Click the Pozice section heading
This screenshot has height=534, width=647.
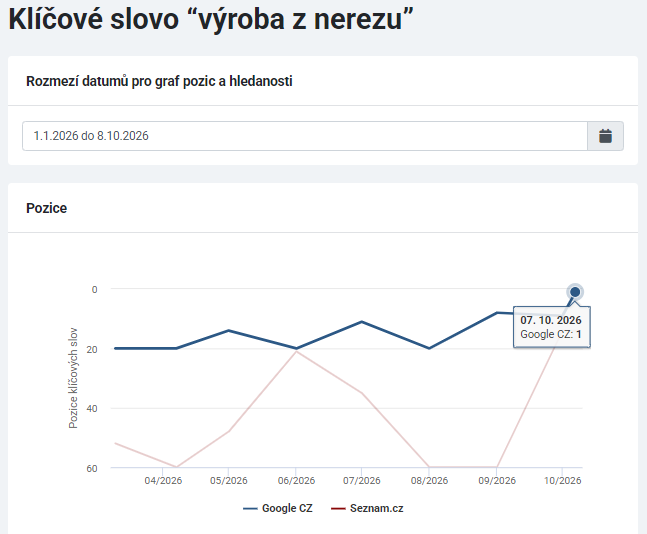[46, 208]
